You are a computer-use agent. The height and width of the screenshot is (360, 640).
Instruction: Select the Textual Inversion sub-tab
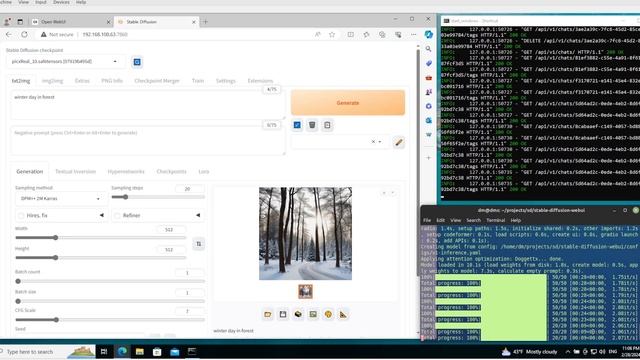pyautogui.click(x=75, y=171)
